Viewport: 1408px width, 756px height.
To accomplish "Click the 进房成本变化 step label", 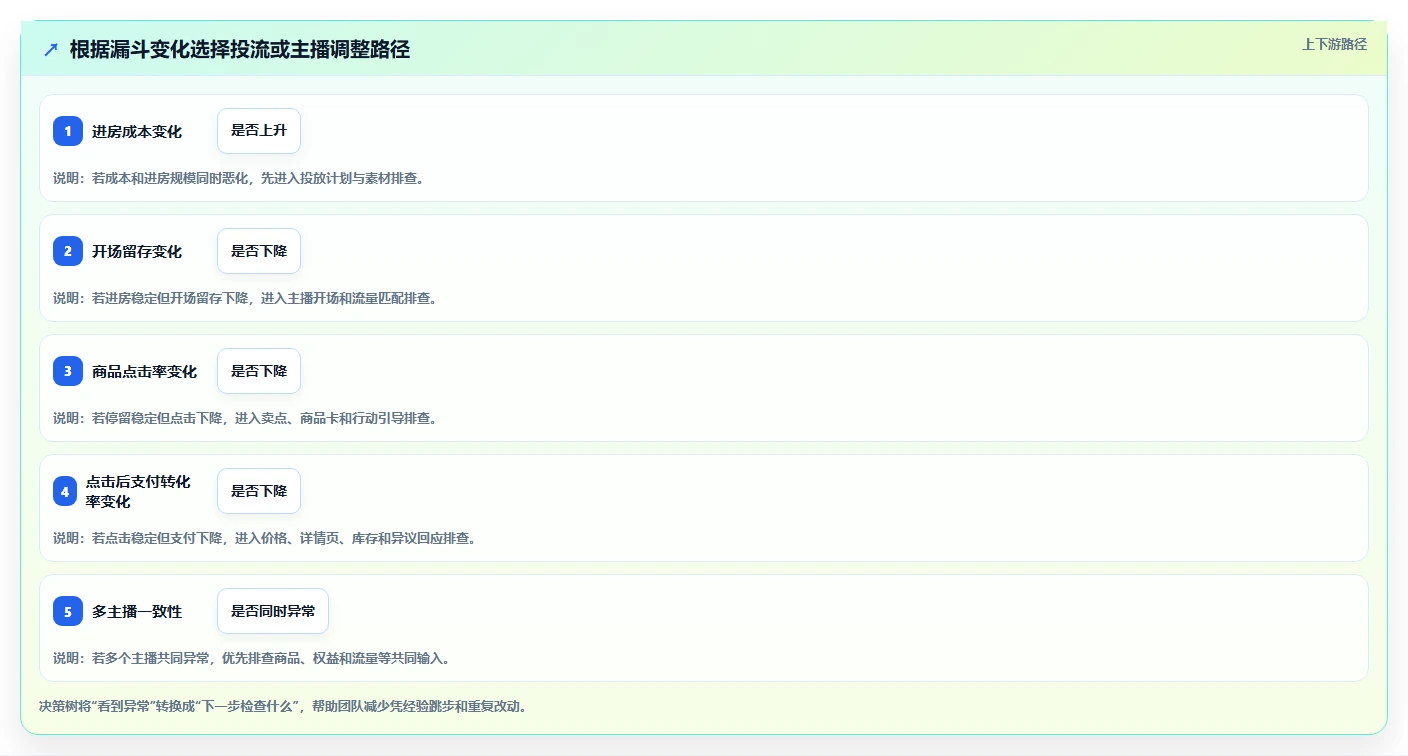I will coord(137,131).
